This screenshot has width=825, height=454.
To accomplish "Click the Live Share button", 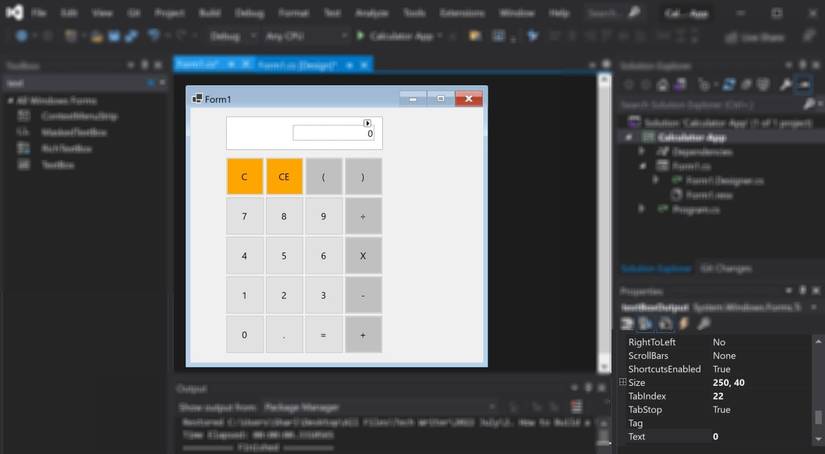I will 754,37.
